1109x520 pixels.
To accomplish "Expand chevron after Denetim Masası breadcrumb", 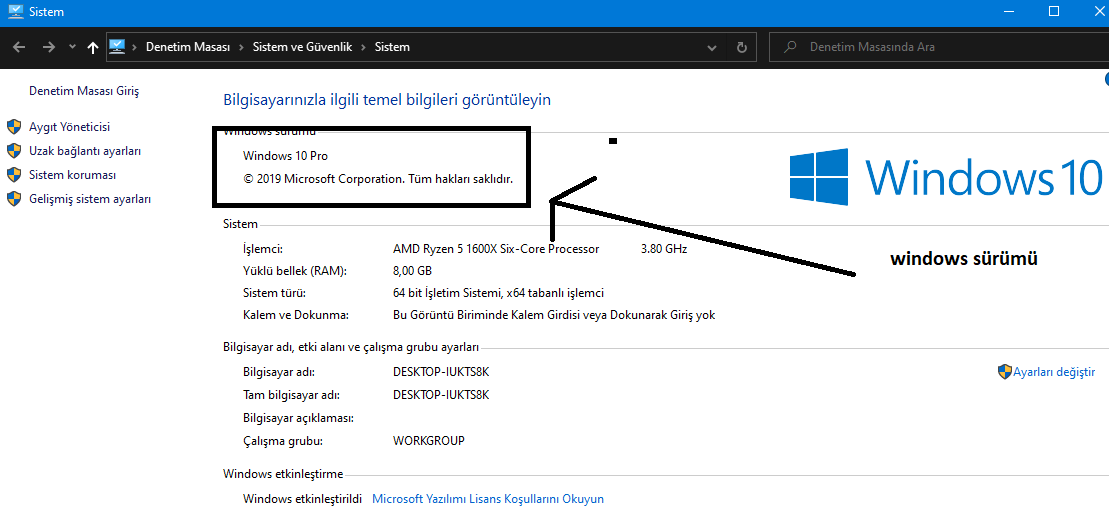I will (x=241, y=47).
